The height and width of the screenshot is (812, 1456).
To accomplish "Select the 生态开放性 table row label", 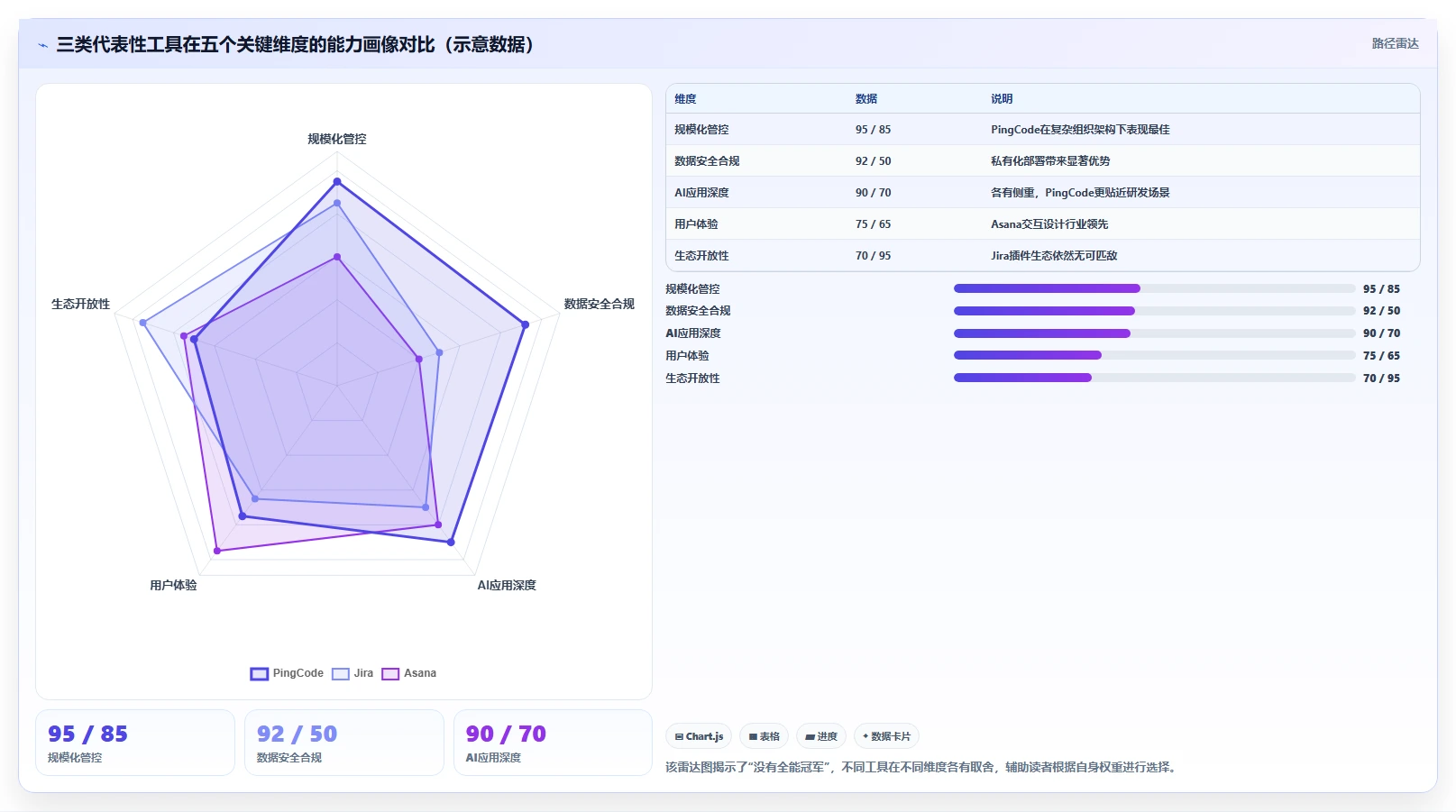I will tap(701, 256).
